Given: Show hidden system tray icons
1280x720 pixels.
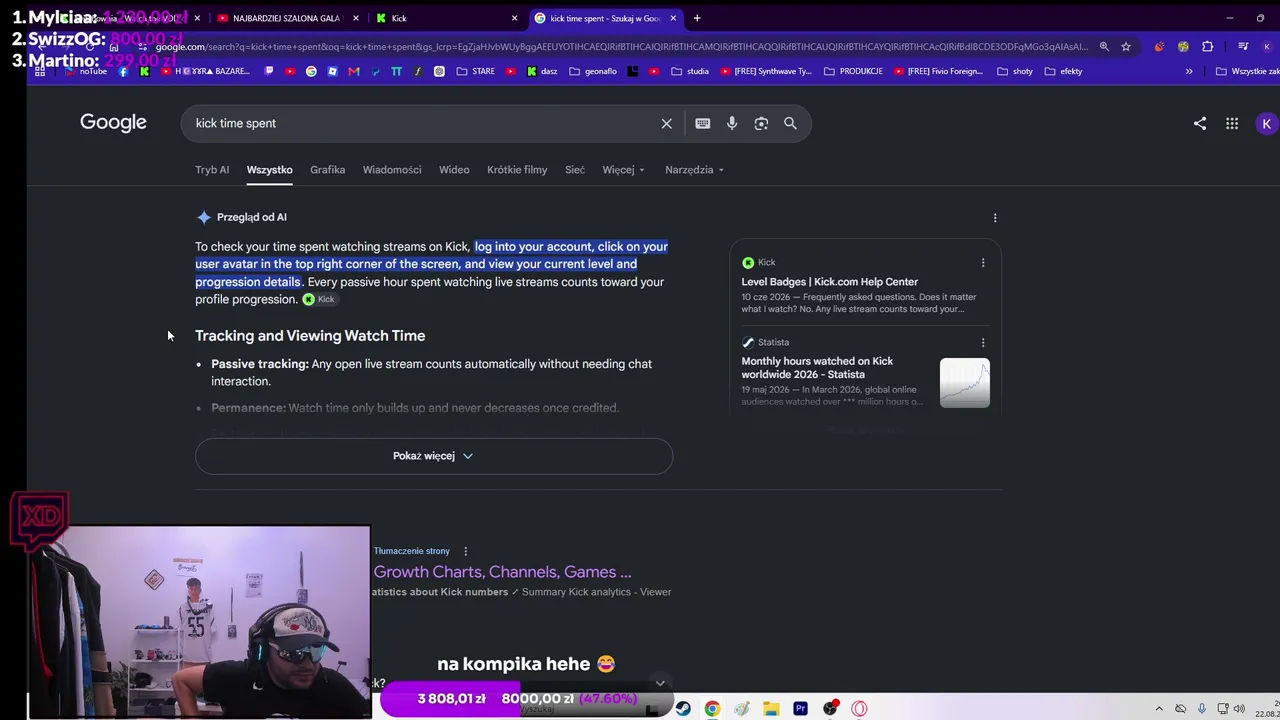Looking at the screenshot, I should coord(1159,709).
